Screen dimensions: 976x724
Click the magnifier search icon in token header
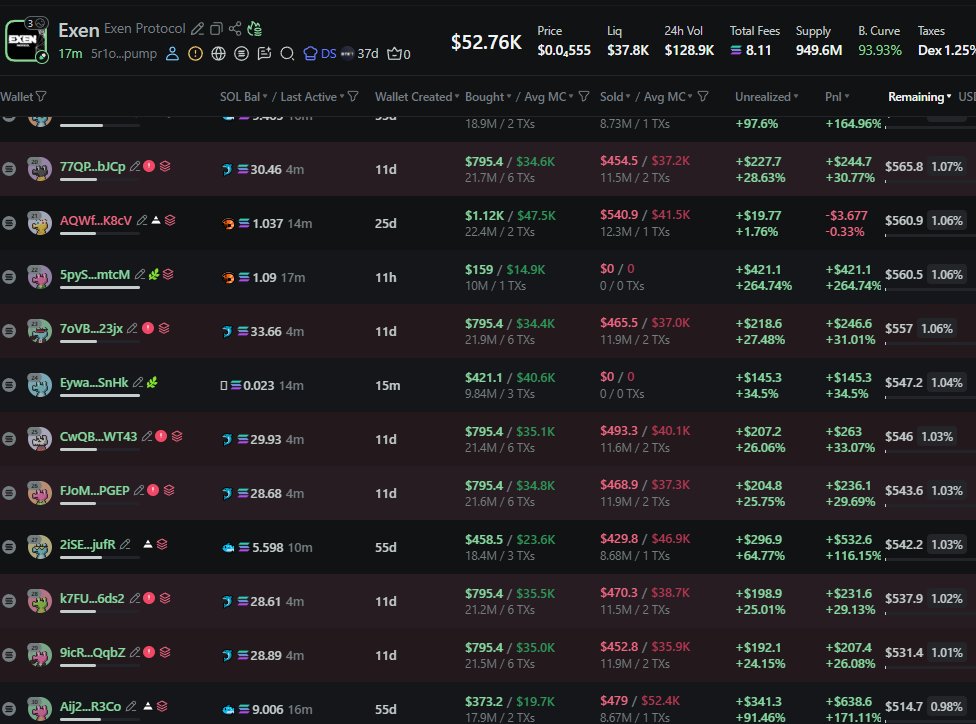click(287, 53)
